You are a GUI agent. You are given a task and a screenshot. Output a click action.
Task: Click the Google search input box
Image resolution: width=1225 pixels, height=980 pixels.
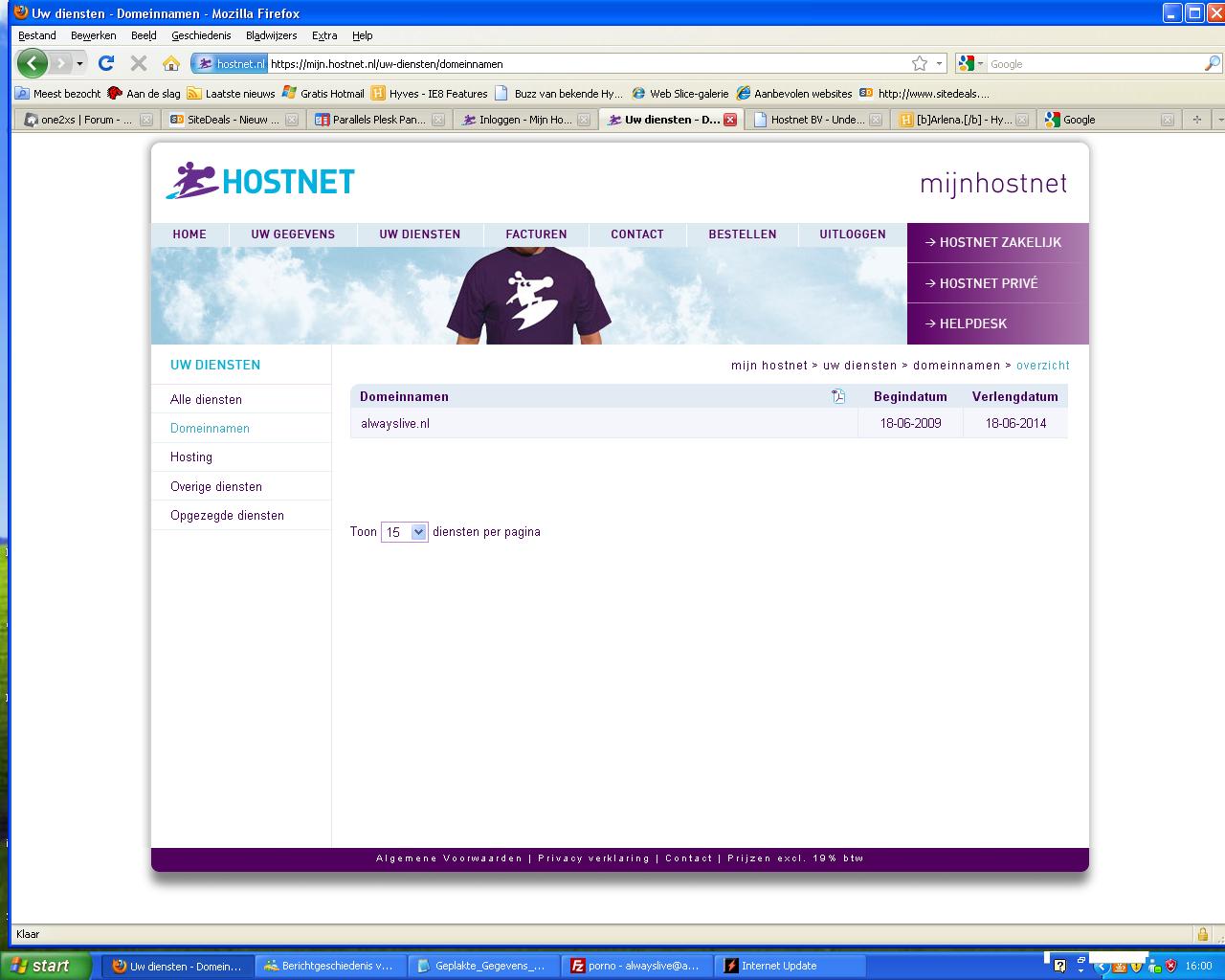(1094, 64)
